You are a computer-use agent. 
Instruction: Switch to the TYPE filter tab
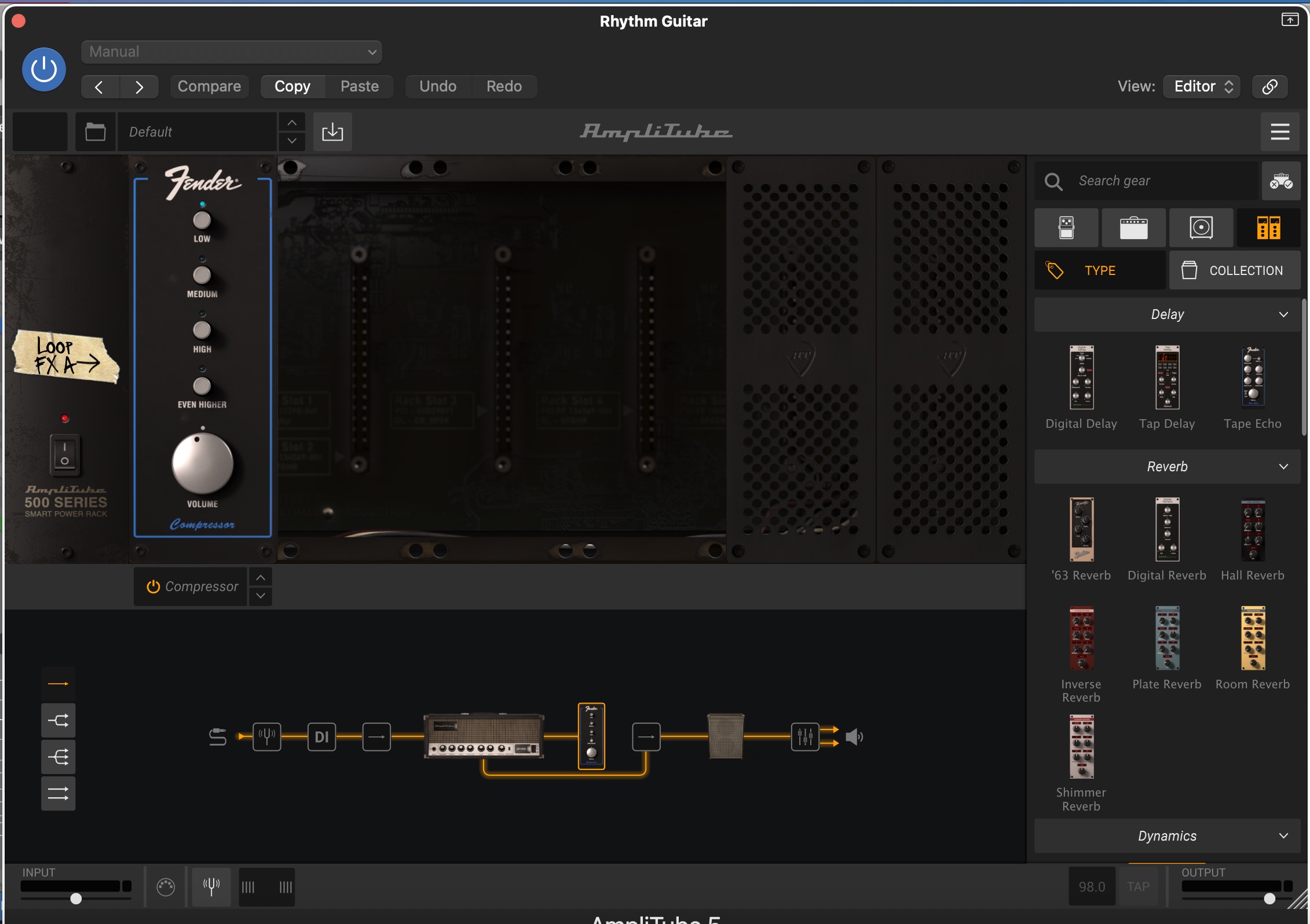point(1100,270)
